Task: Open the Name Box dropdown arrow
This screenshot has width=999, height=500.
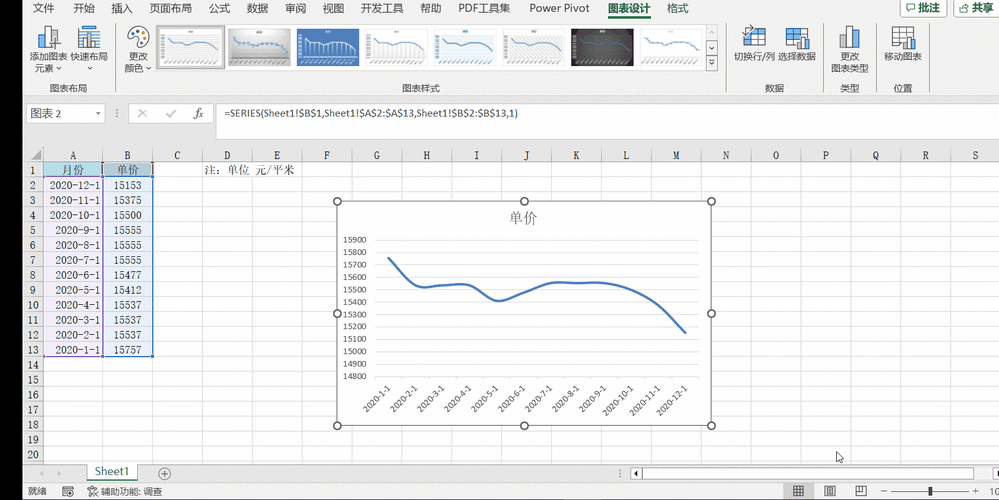Action: (x=98, y=114)
